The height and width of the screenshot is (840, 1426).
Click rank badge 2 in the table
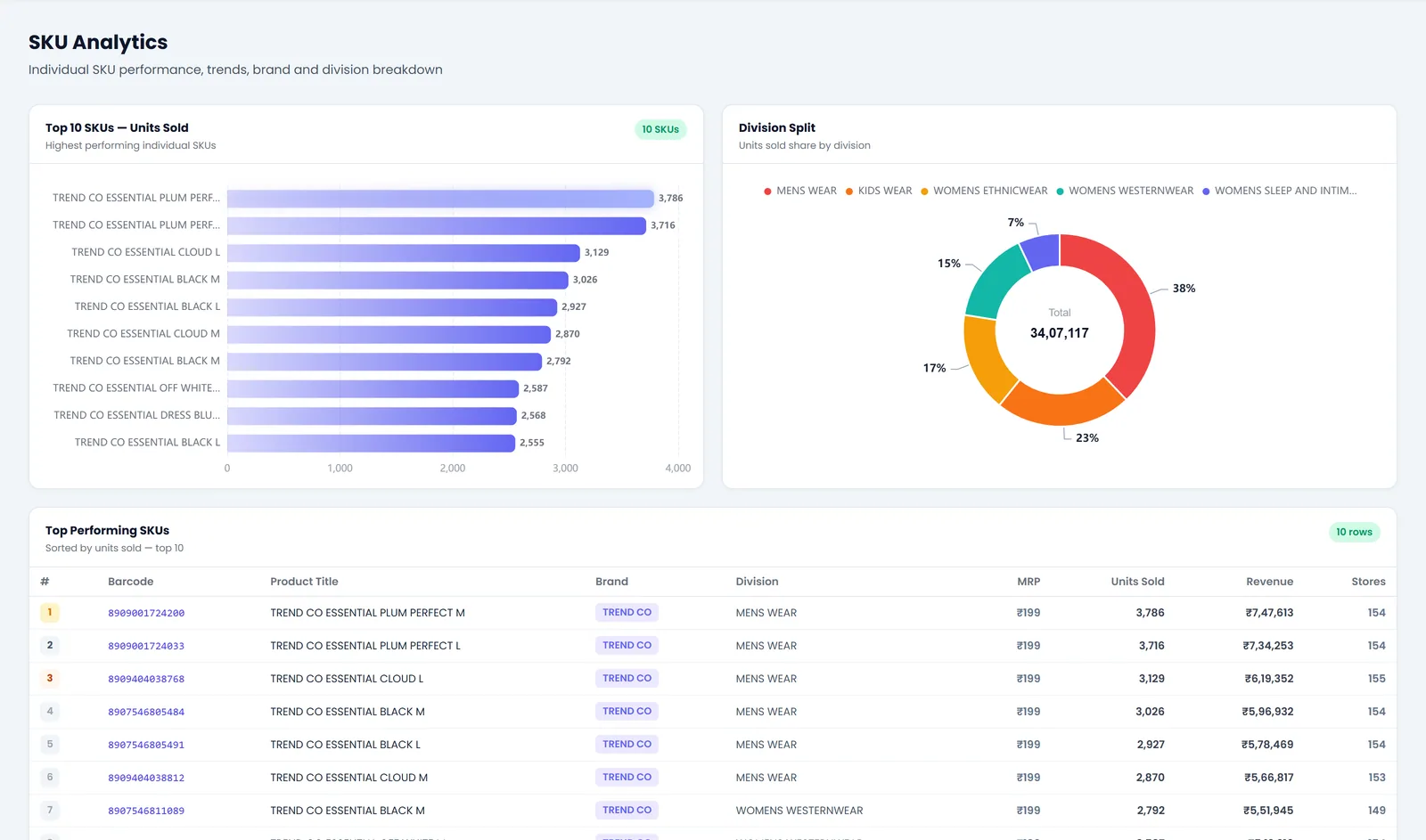[50, 646]
